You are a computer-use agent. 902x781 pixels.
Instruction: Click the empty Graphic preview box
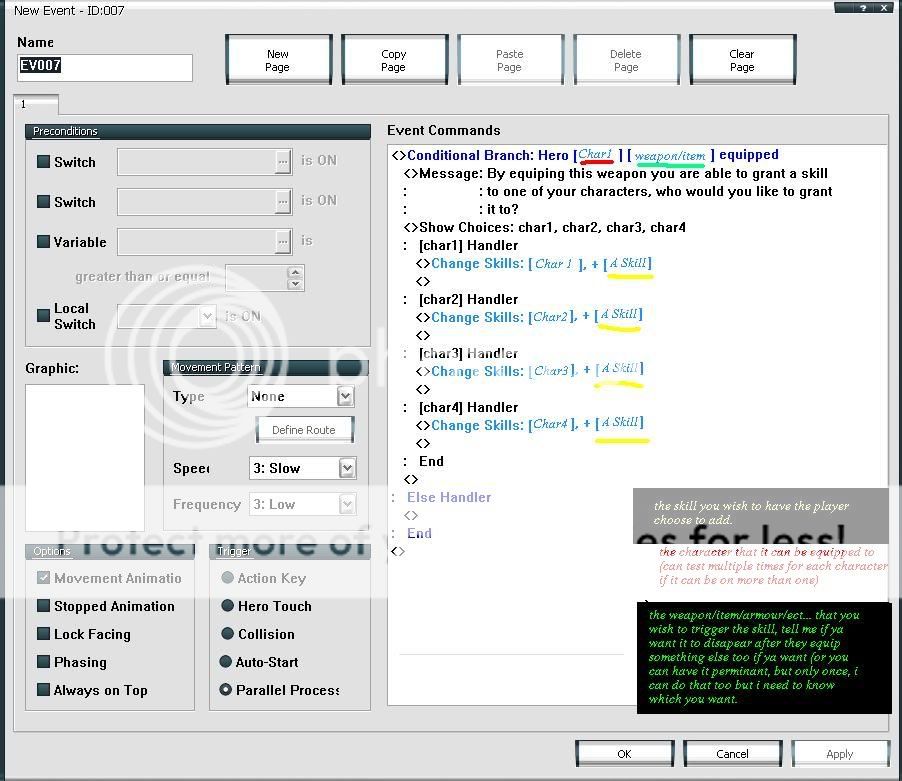point(85,456)
